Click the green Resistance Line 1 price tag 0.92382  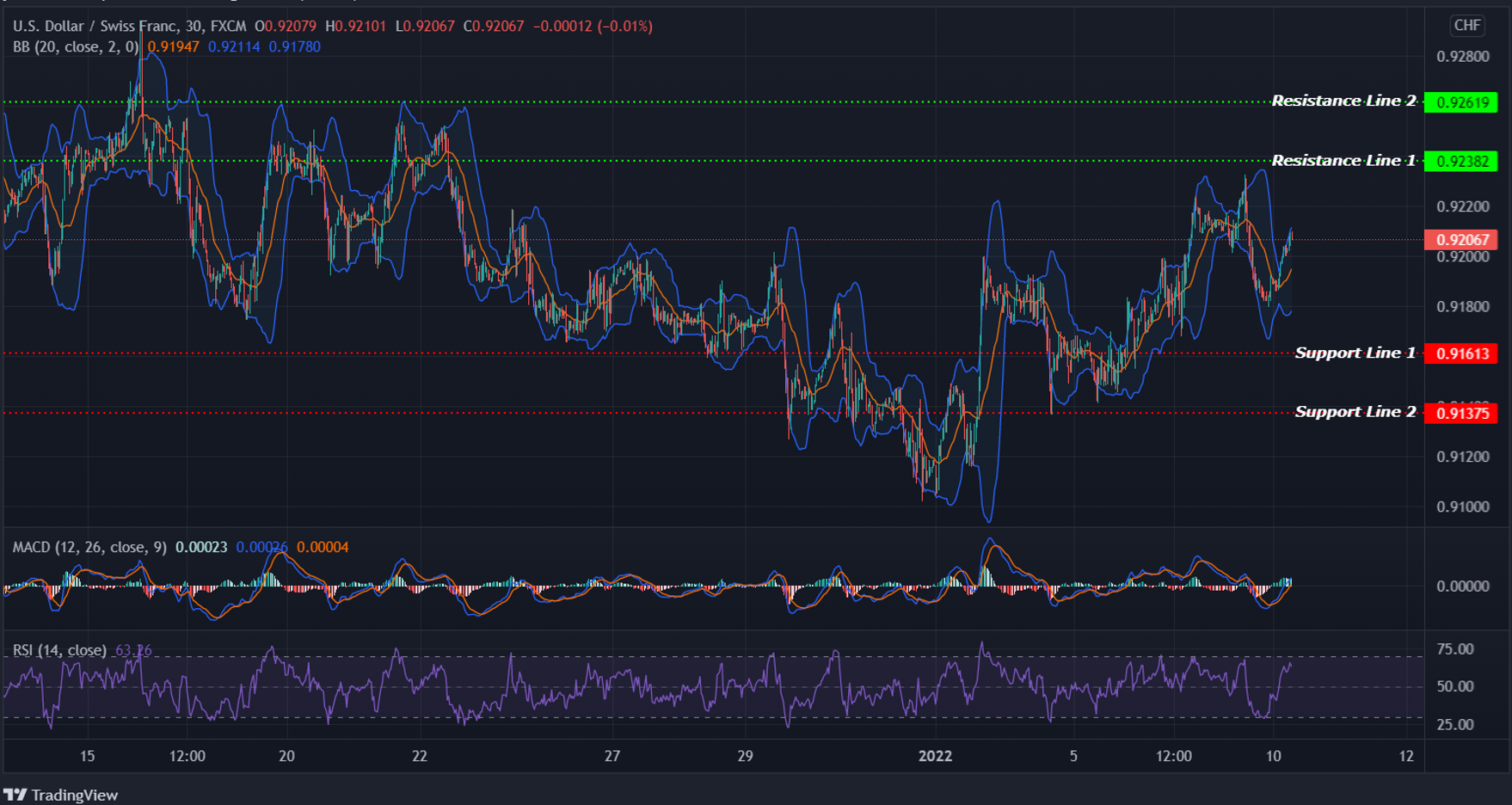1465,161
